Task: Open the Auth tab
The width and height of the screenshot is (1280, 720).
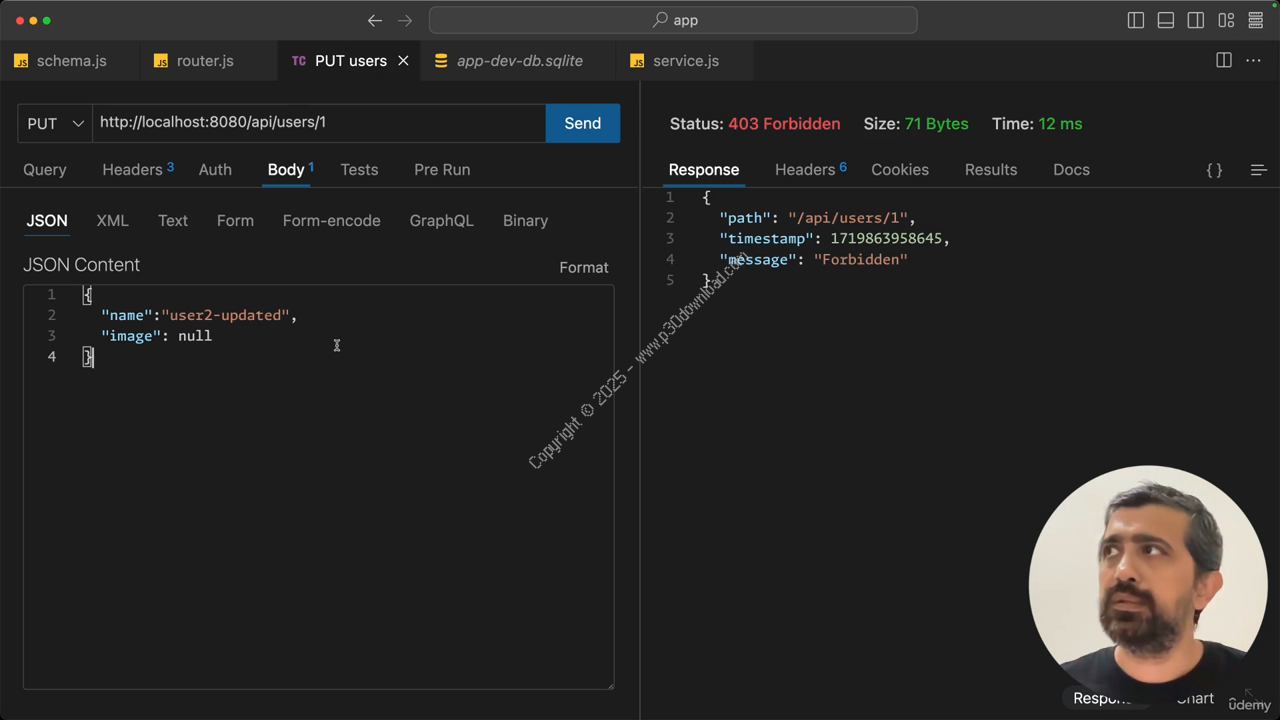Action: pos(215,170)
